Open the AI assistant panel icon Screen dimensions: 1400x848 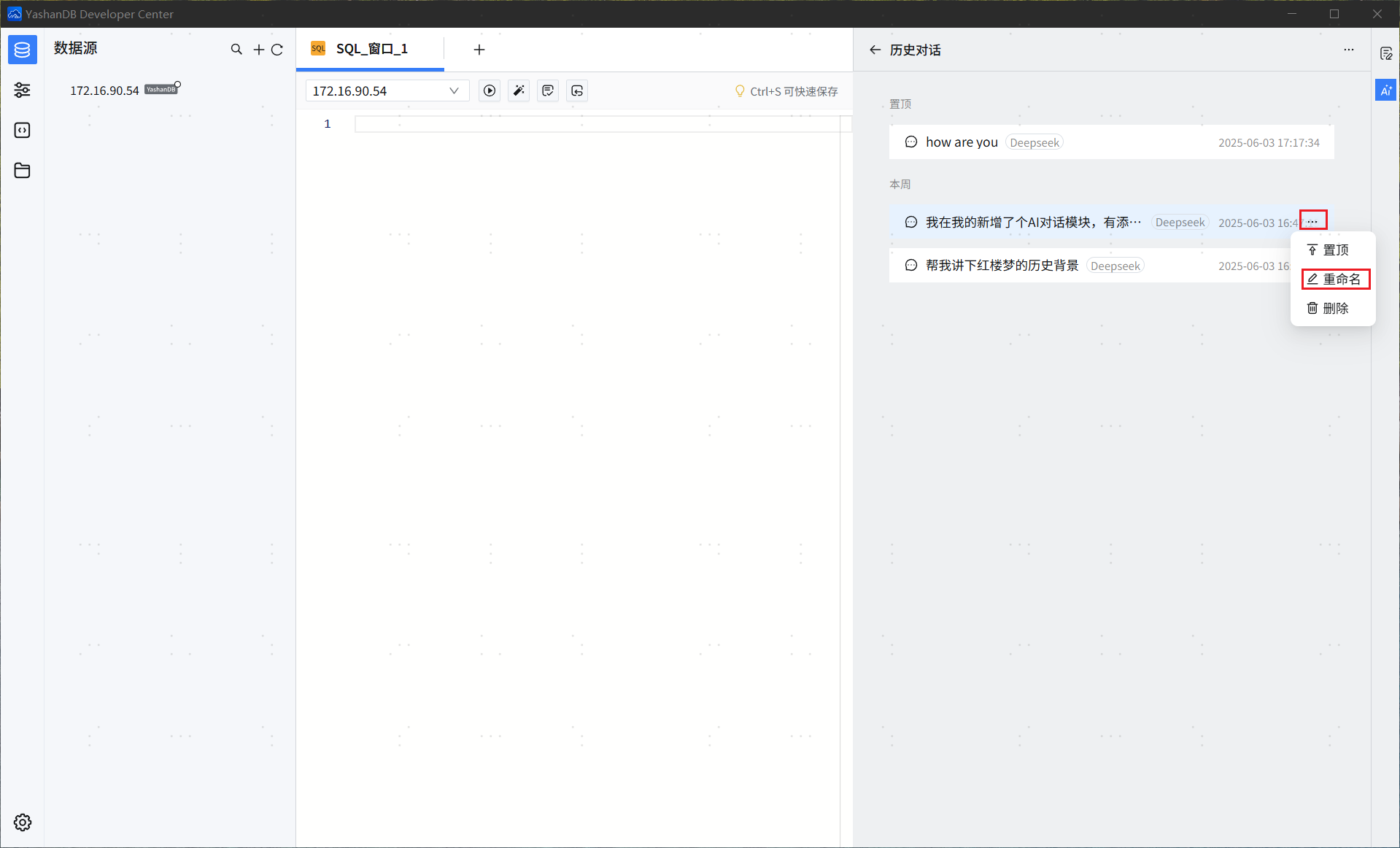pos(1385,90)
